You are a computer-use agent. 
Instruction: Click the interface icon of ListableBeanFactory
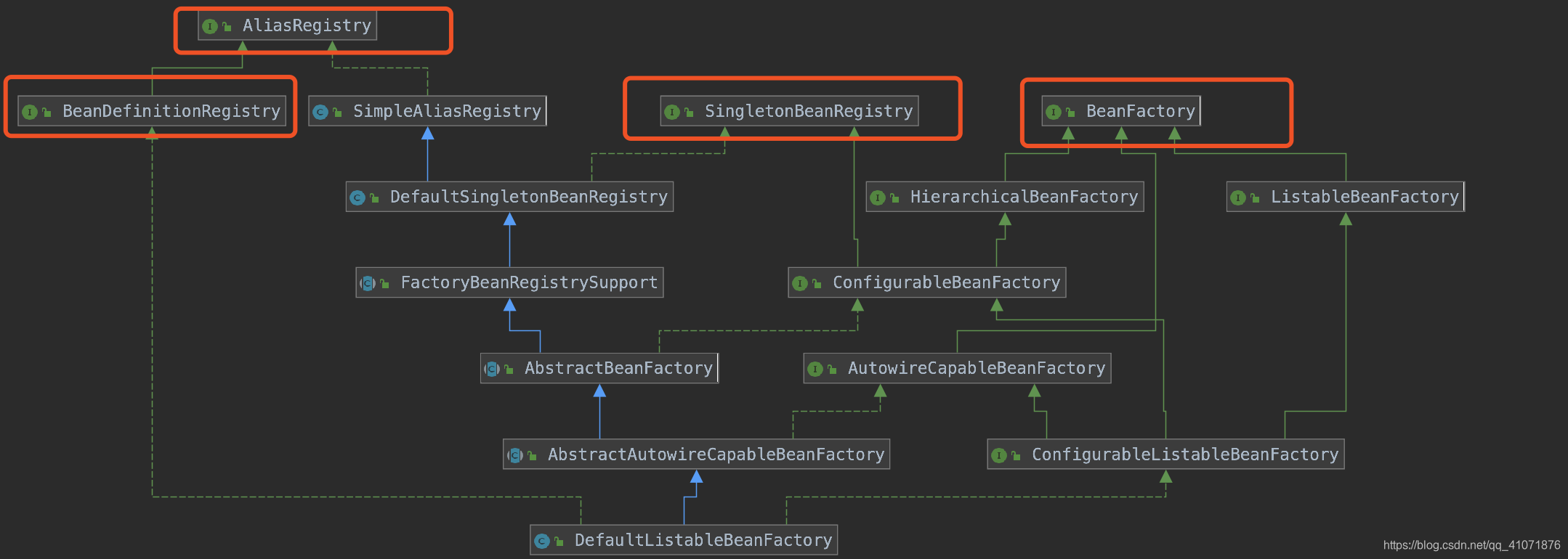pos(1238,197)
